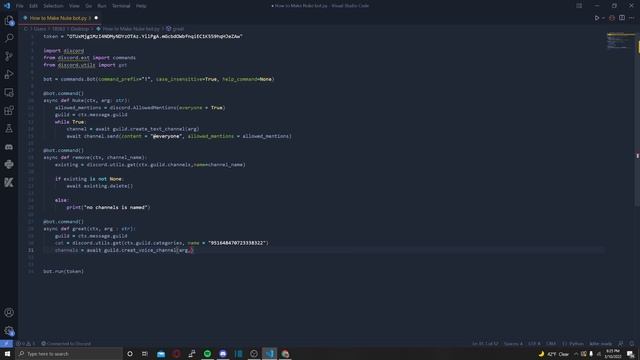This screenshot has height=360, width=640.
Task: Open the Help menu
Action: pyautogui.click(x=141, y=6)
